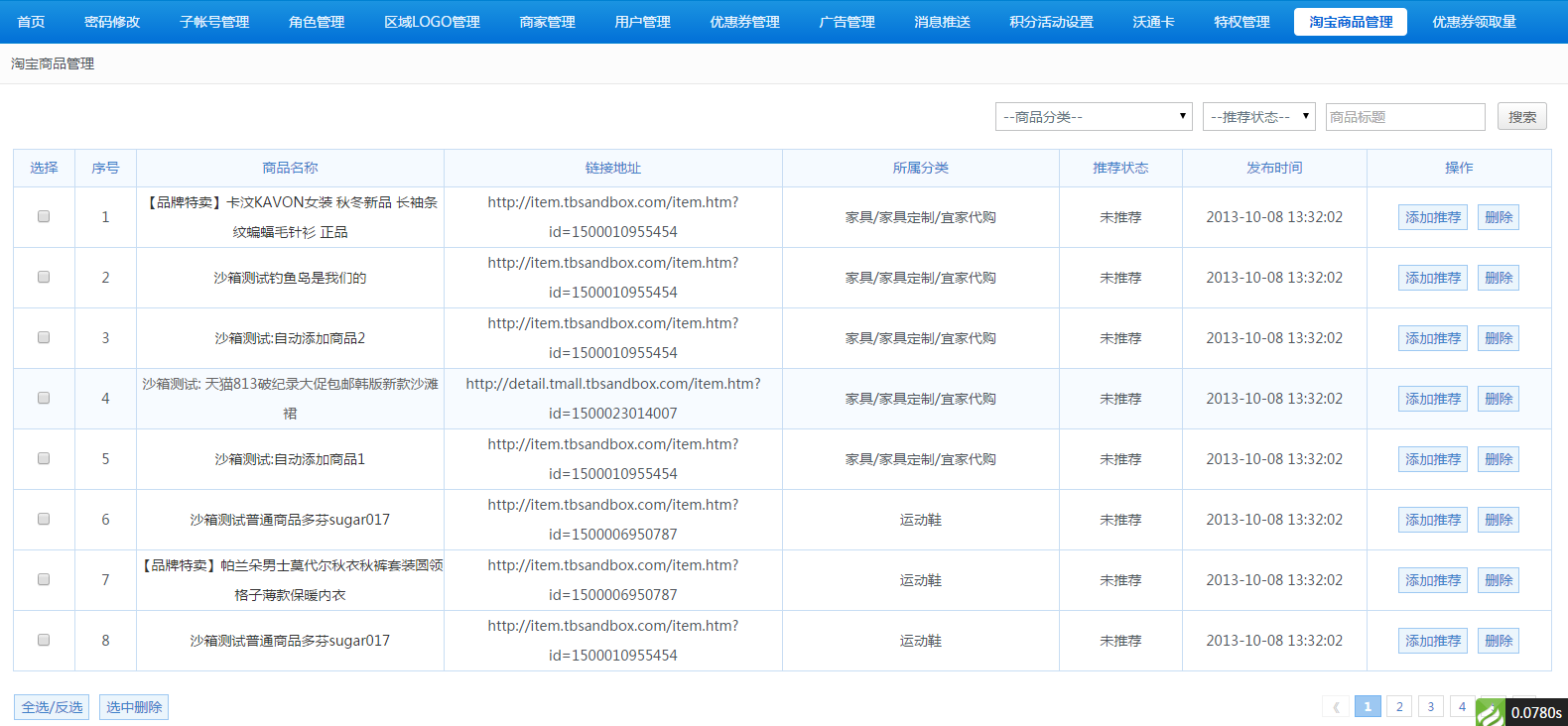Click 未推荐 status in row 1
This screenshot has height=726, width=1568.
[1120, 217]
